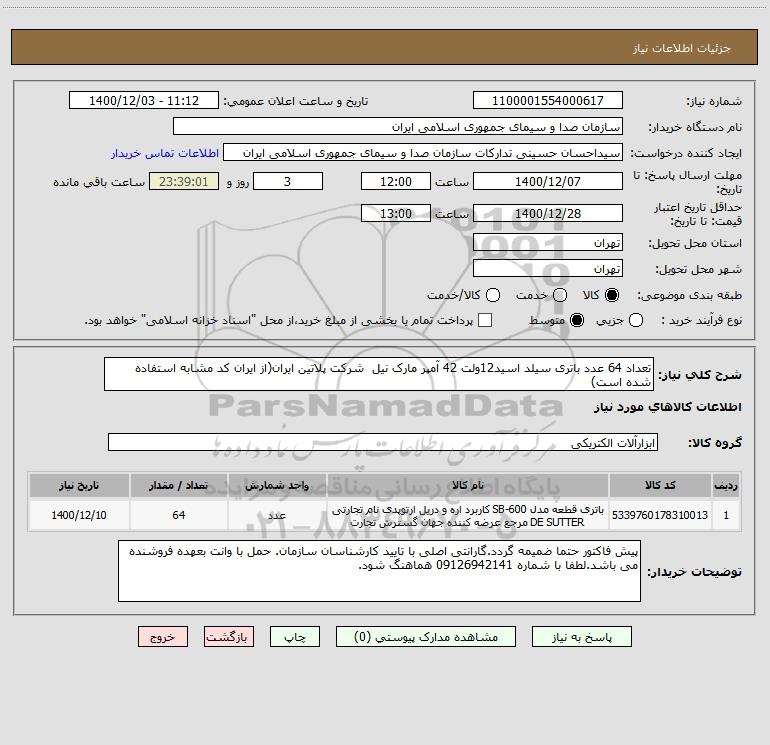Select the کالا/خدمت radio button

(x=493, y=295)
